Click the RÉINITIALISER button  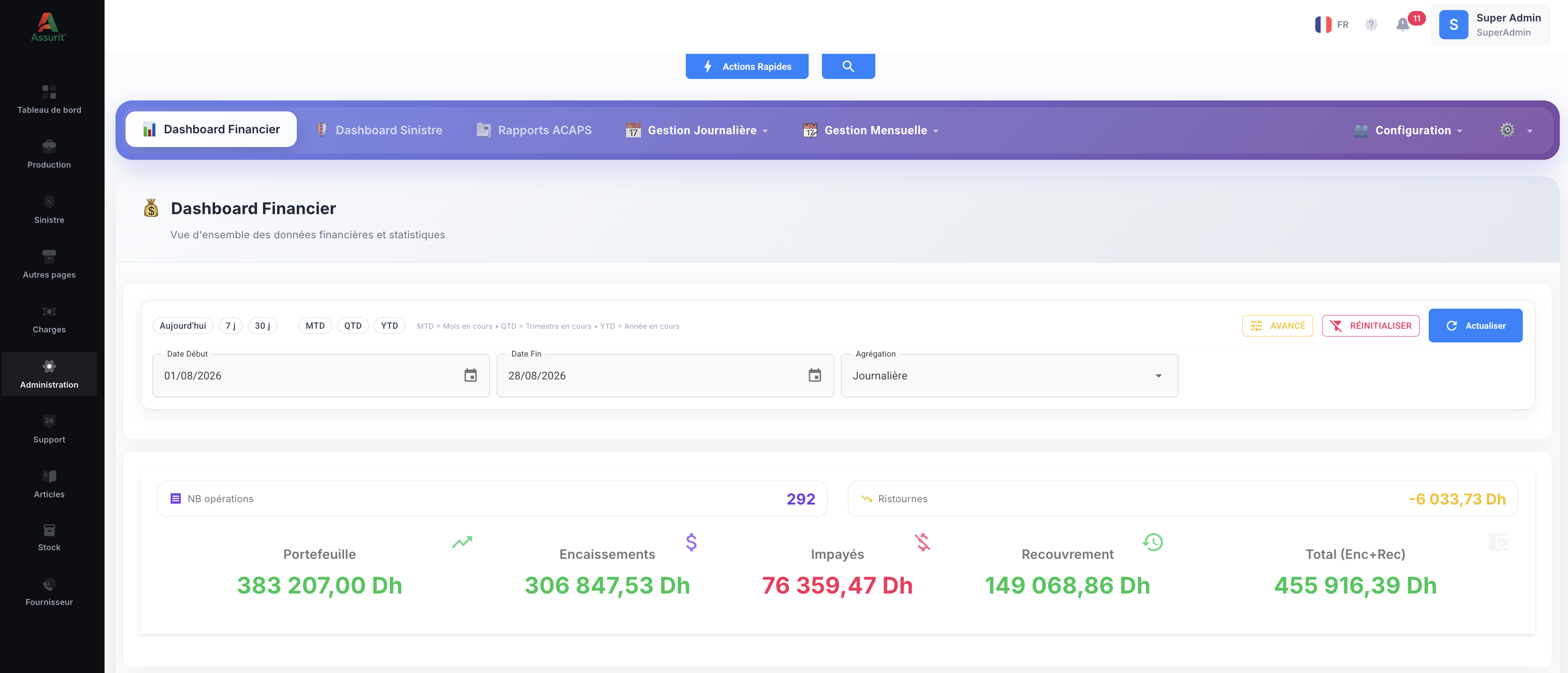click(1371, 326)
